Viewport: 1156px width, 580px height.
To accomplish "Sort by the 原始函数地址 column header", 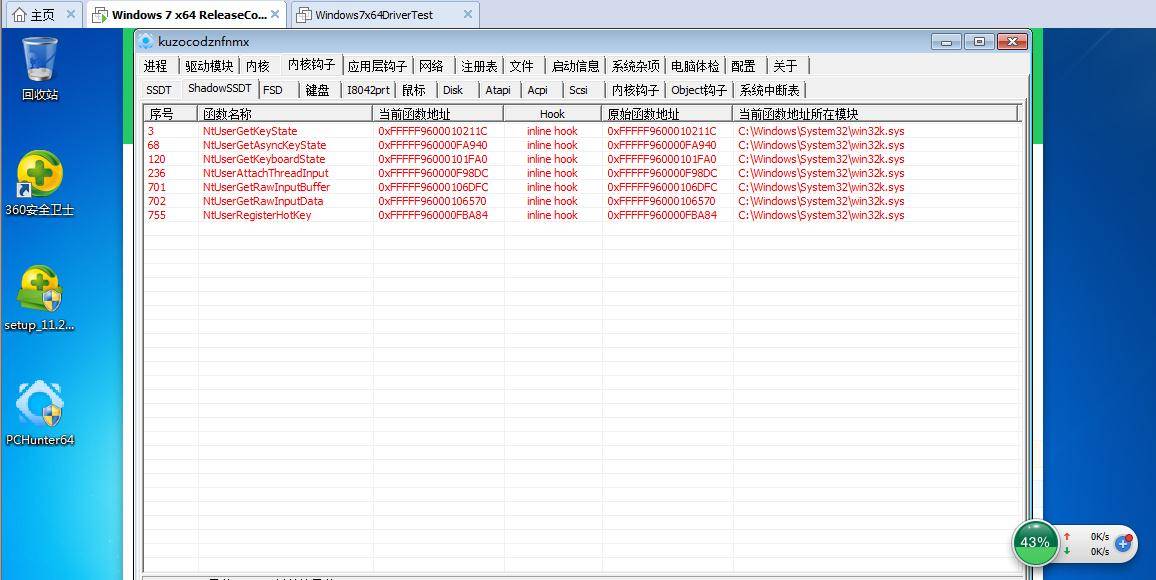I will tap(666, 113).
